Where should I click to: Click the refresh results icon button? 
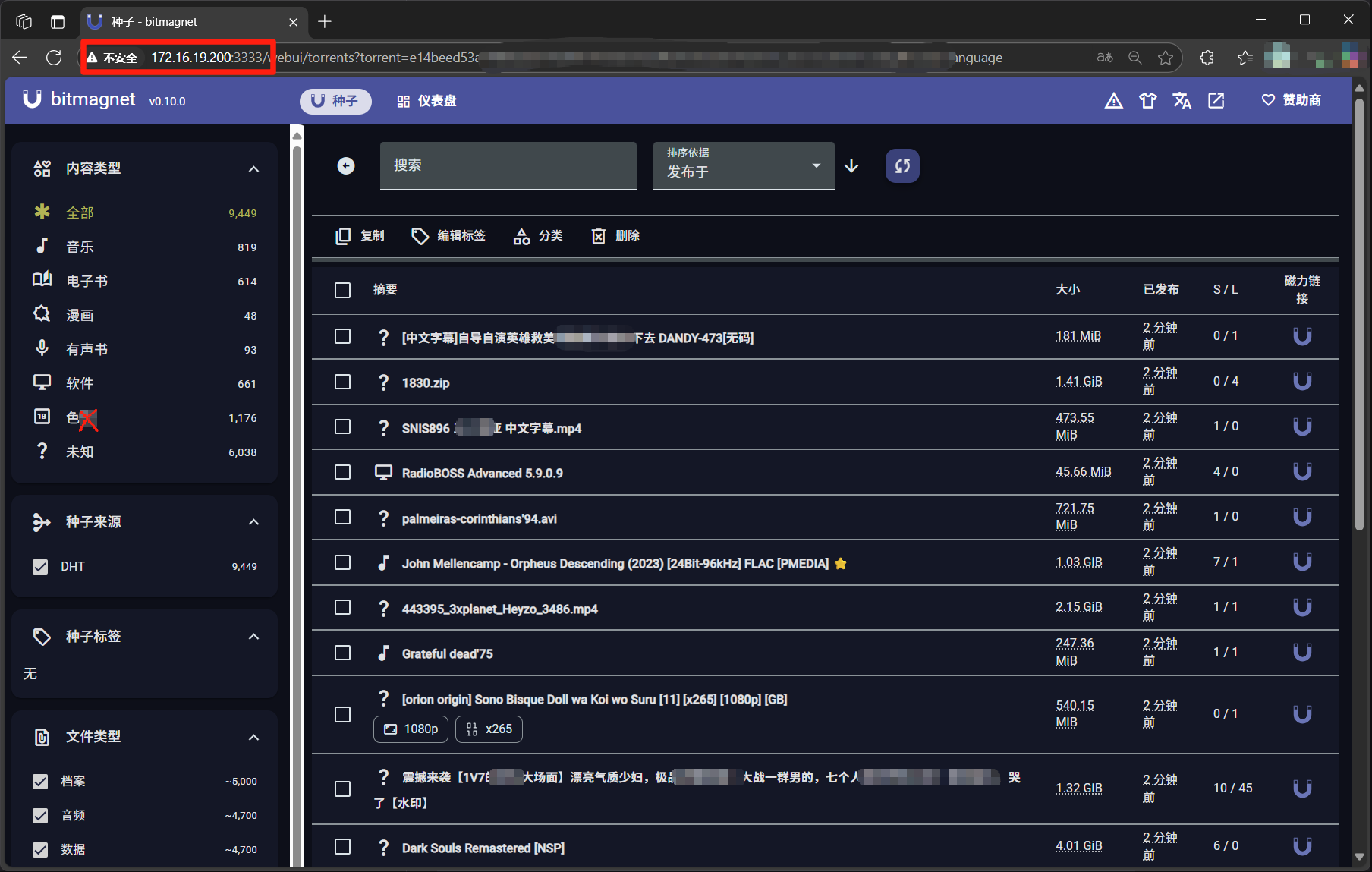(x=902, y=166)
